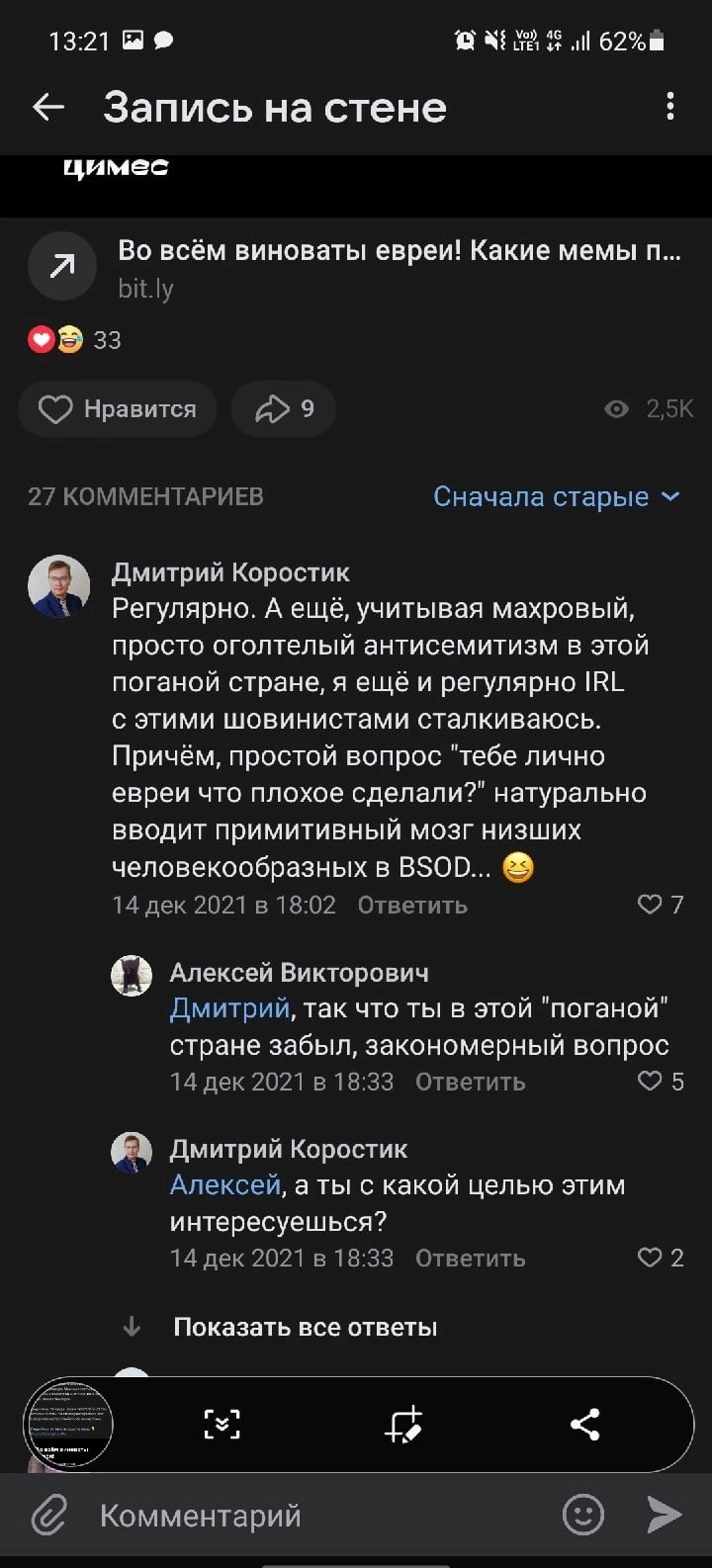The image size is (712, 1568).
Task: Tap the Дмитрий mention in reply
Action: click(229, 1008)
